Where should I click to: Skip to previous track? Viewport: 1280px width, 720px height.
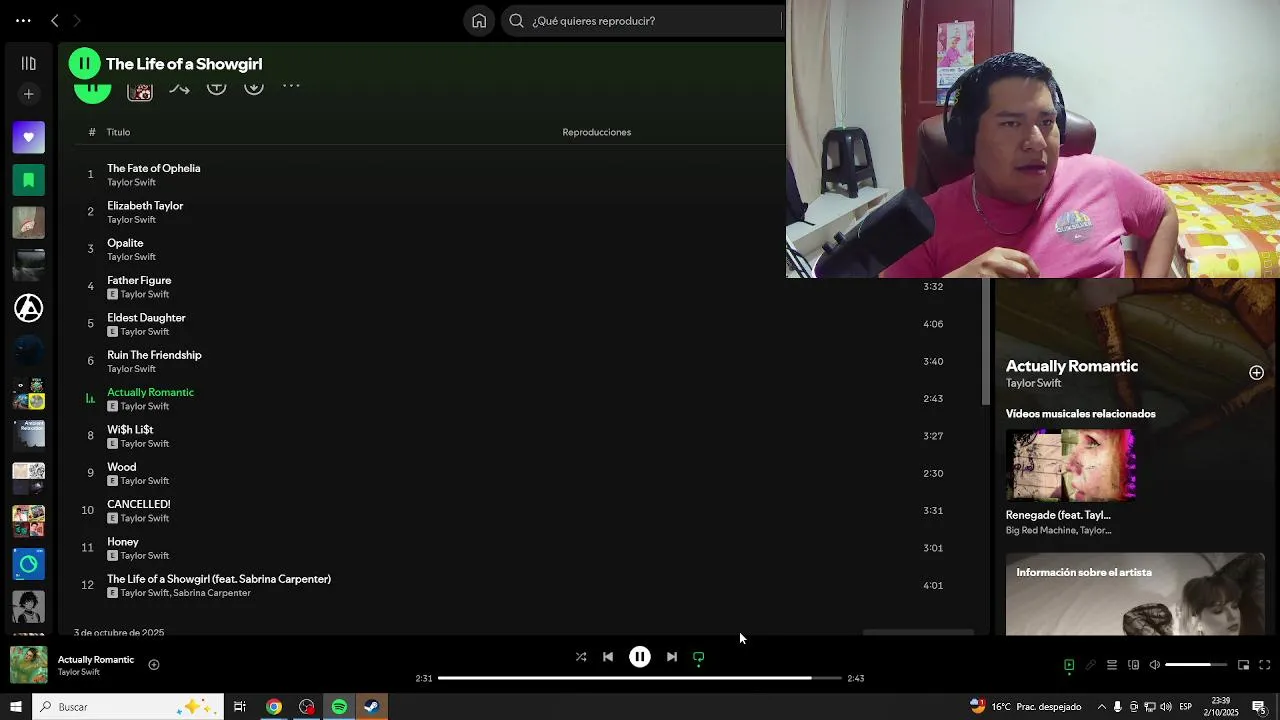coord(608,657)
